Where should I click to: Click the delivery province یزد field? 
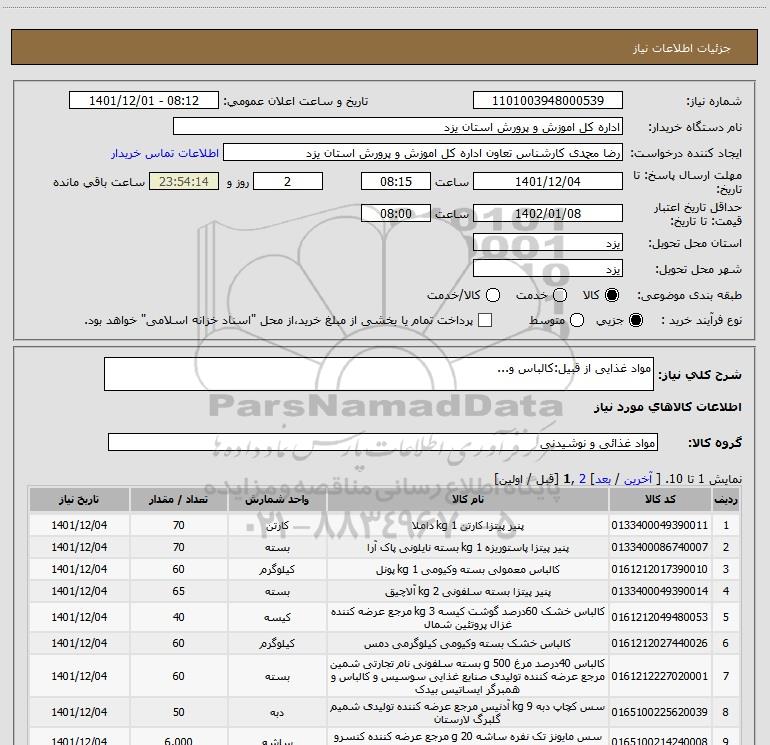coord(548,242)
